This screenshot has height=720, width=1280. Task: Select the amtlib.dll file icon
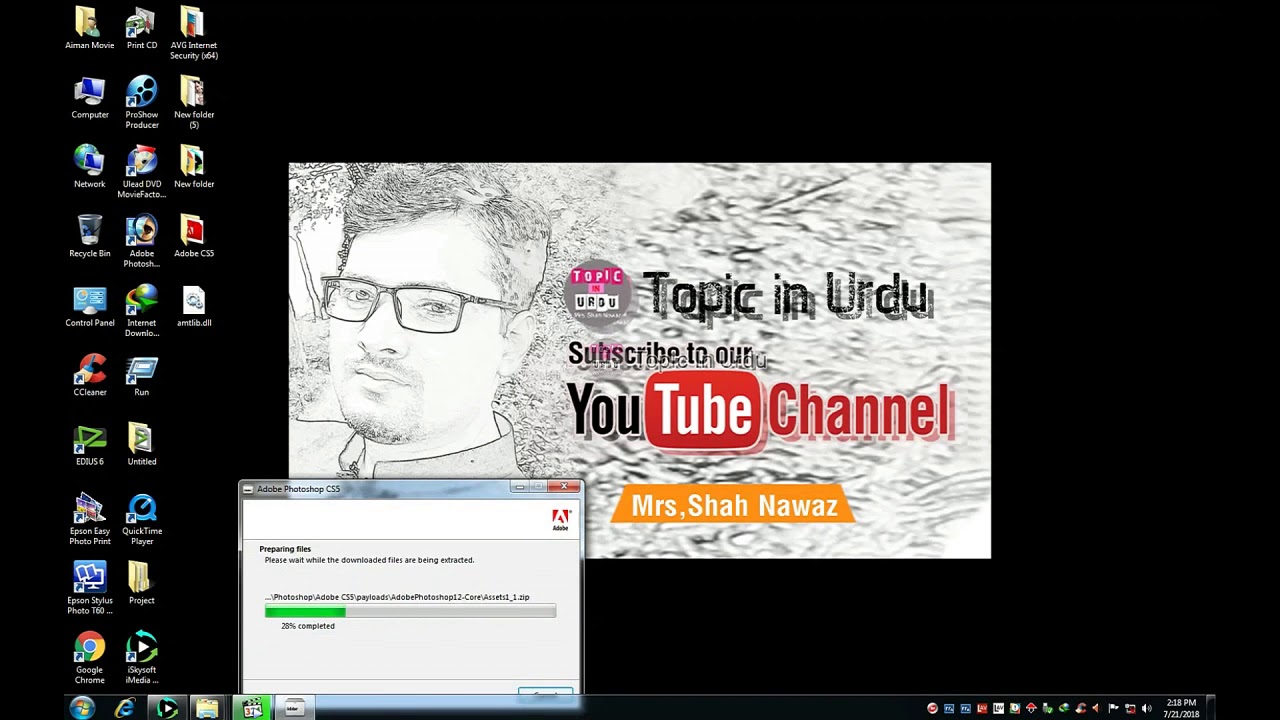(x=193, y=307)
